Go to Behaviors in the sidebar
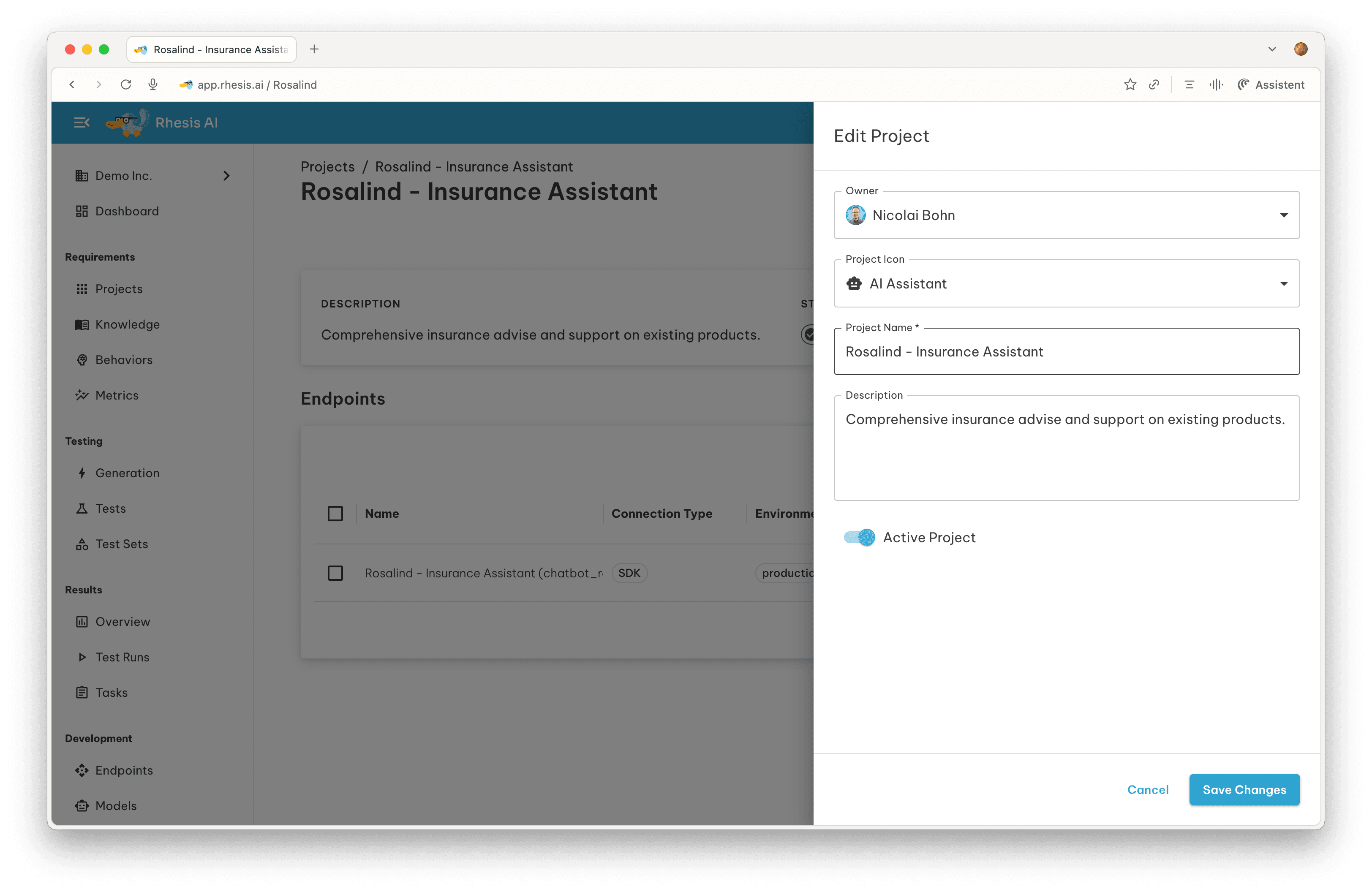1372x892 pixels. coord(123,359)
